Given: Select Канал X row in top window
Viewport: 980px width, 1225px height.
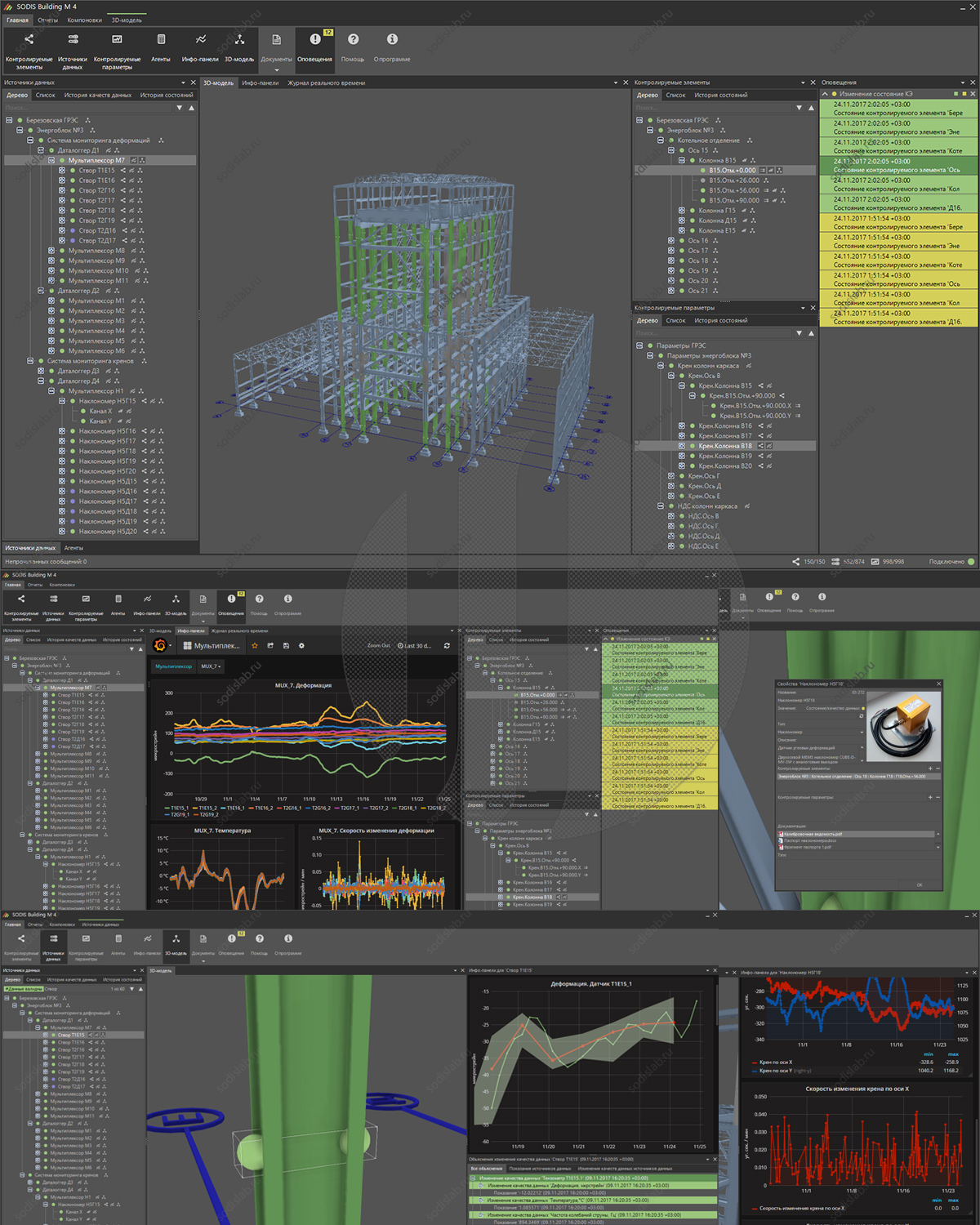Looking at the screenshot, I should point(100,411).
